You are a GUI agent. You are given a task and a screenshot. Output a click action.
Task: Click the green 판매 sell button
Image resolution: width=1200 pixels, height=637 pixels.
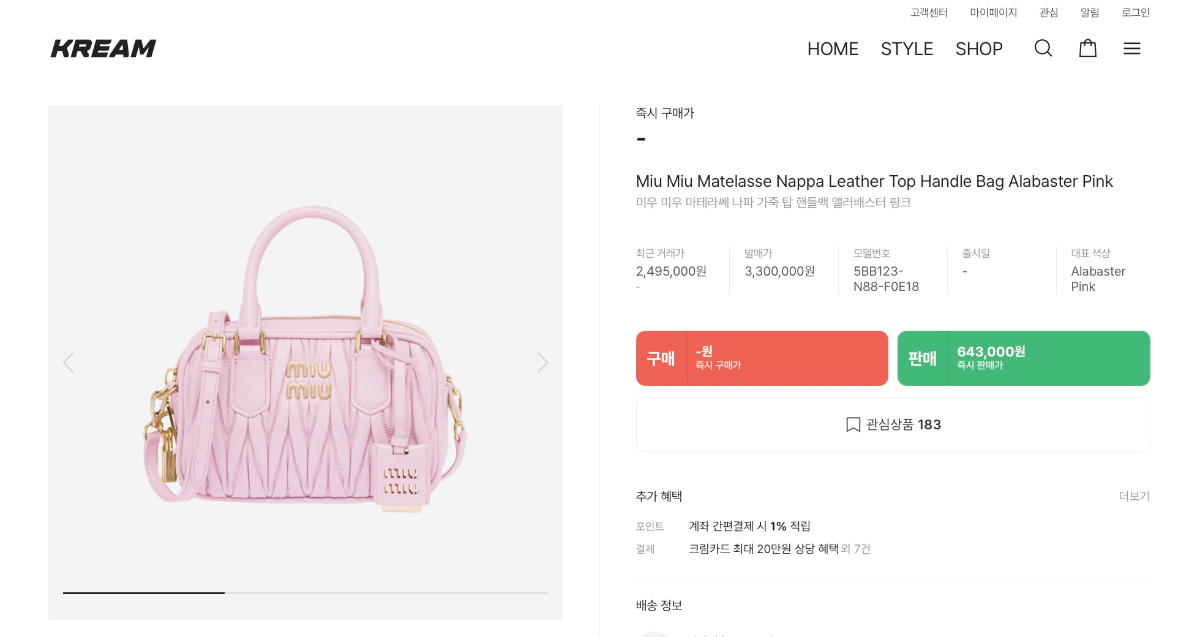[1023, 358]
